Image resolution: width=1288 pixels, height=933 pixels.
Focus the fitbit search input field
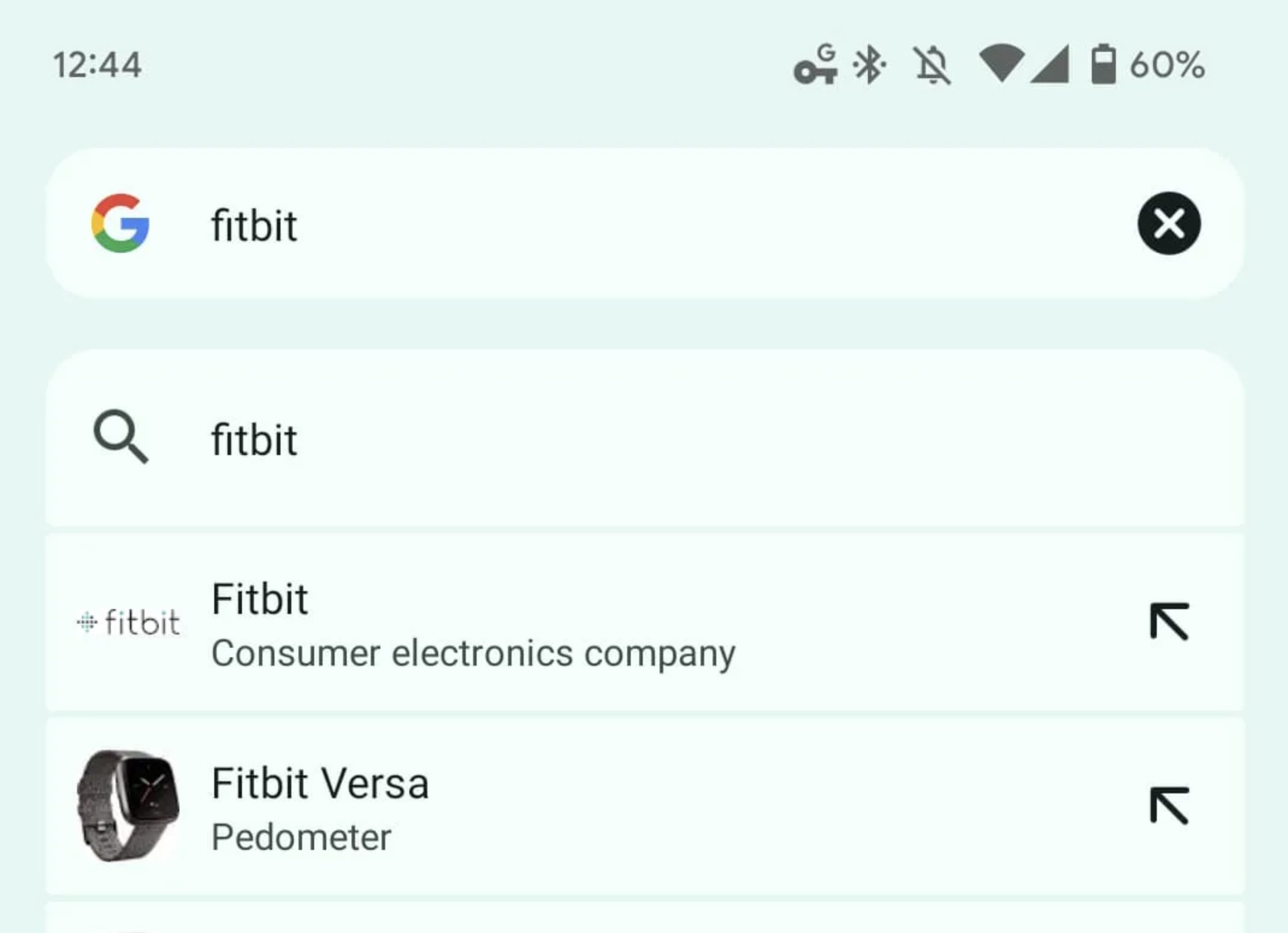645,223
